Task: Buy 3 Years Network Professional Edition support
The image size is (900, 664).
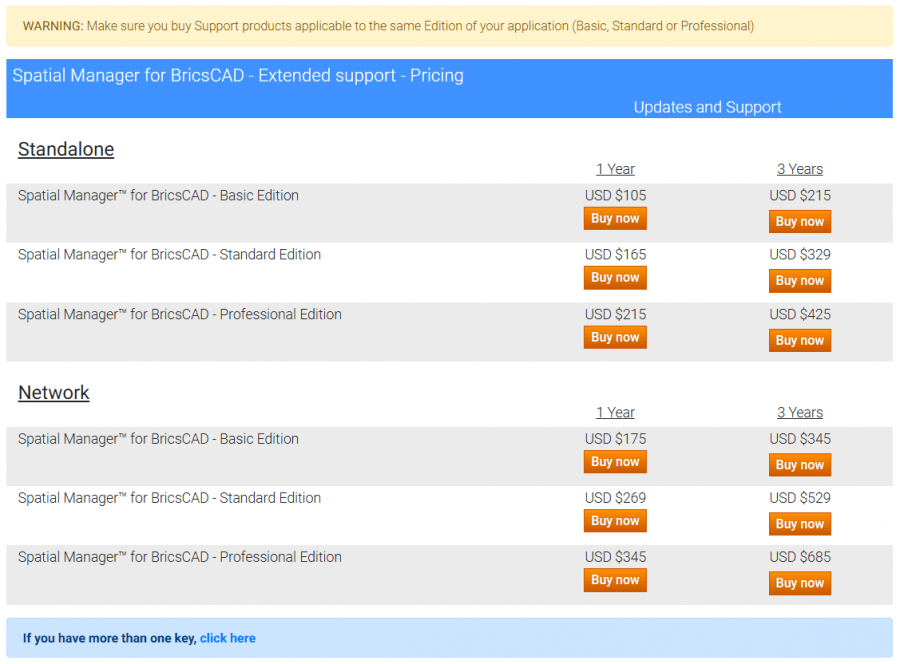Action: 799,583
